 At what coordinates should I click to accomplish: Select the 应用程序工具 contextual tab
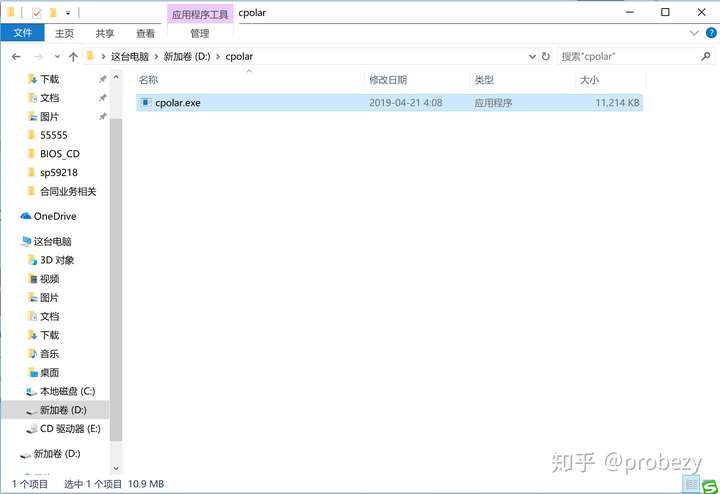(200, 14)
